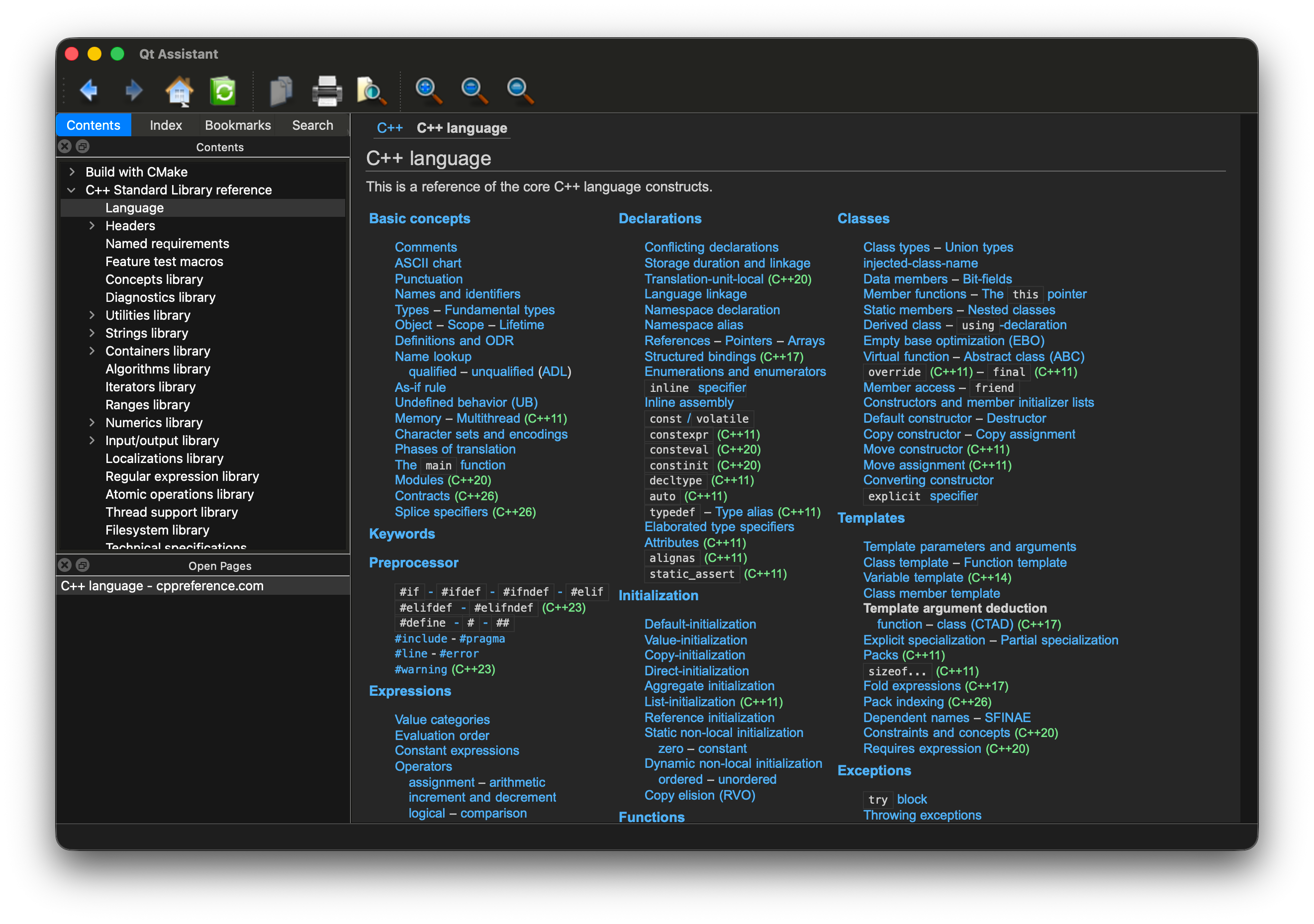
Task: Switch to the Index tab
Action: pos(166,125)
